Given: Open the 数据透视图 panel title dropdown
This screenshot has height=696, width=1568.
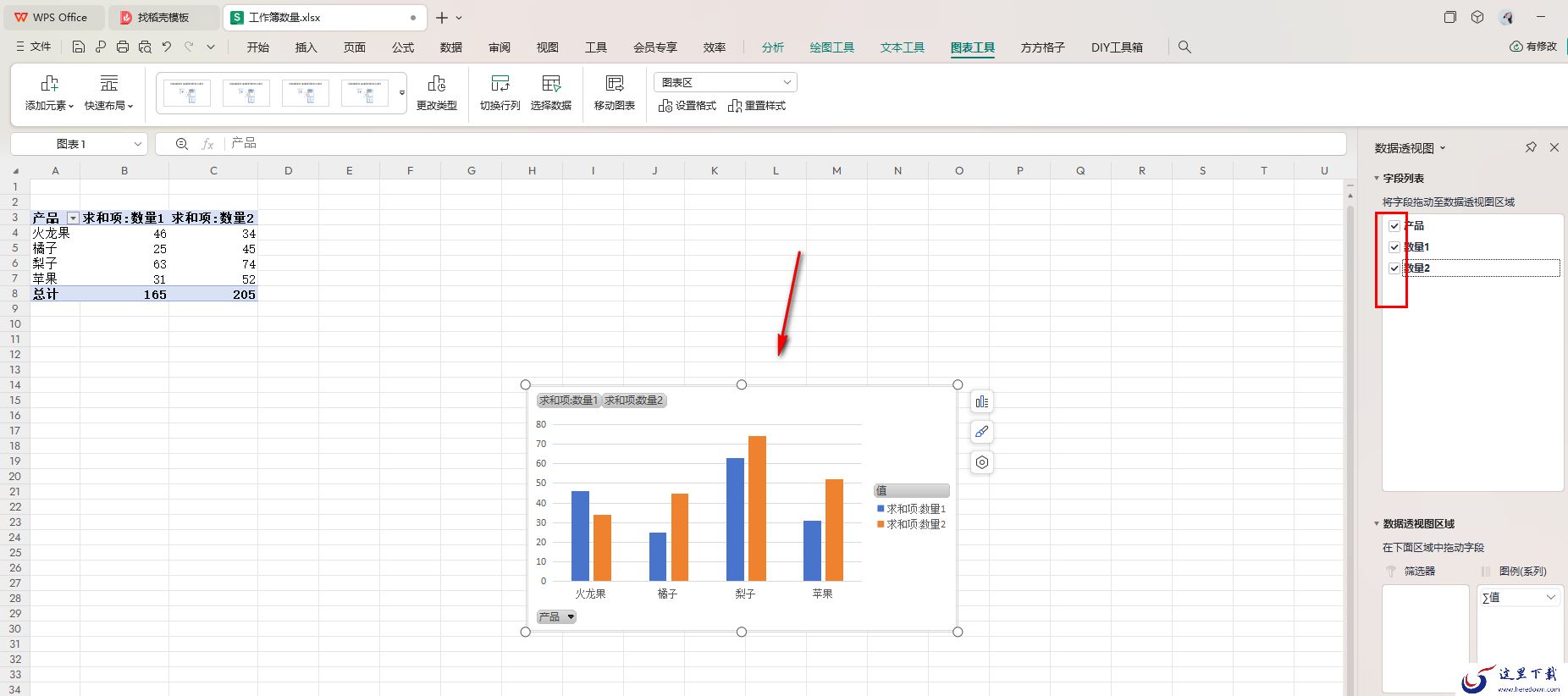Looking at the screenshot, I should click(x=1443, y=148).
